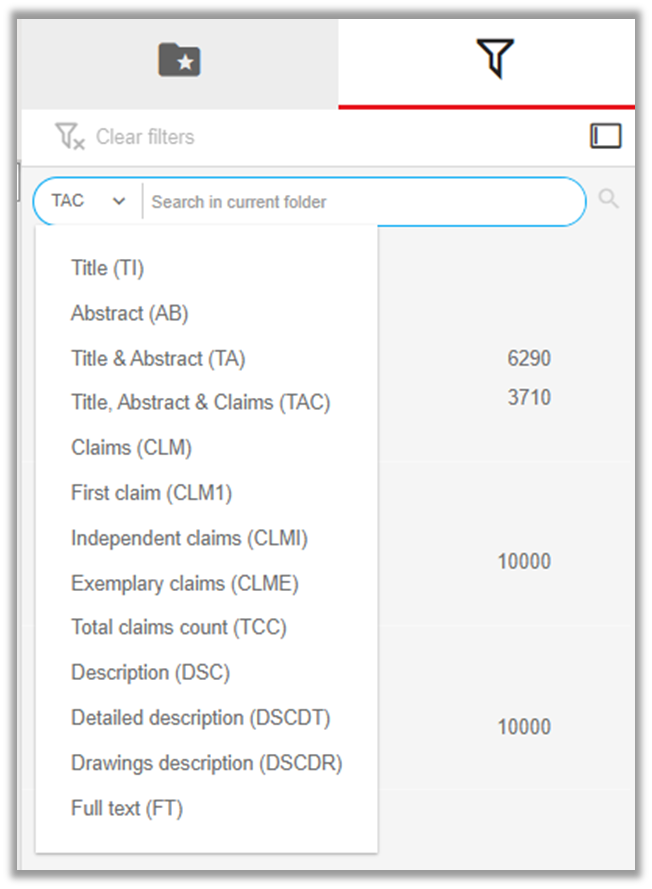Screen dimensions: 652x889
Task: Click the clear filters funnel icon
Action: coord(70,137)
